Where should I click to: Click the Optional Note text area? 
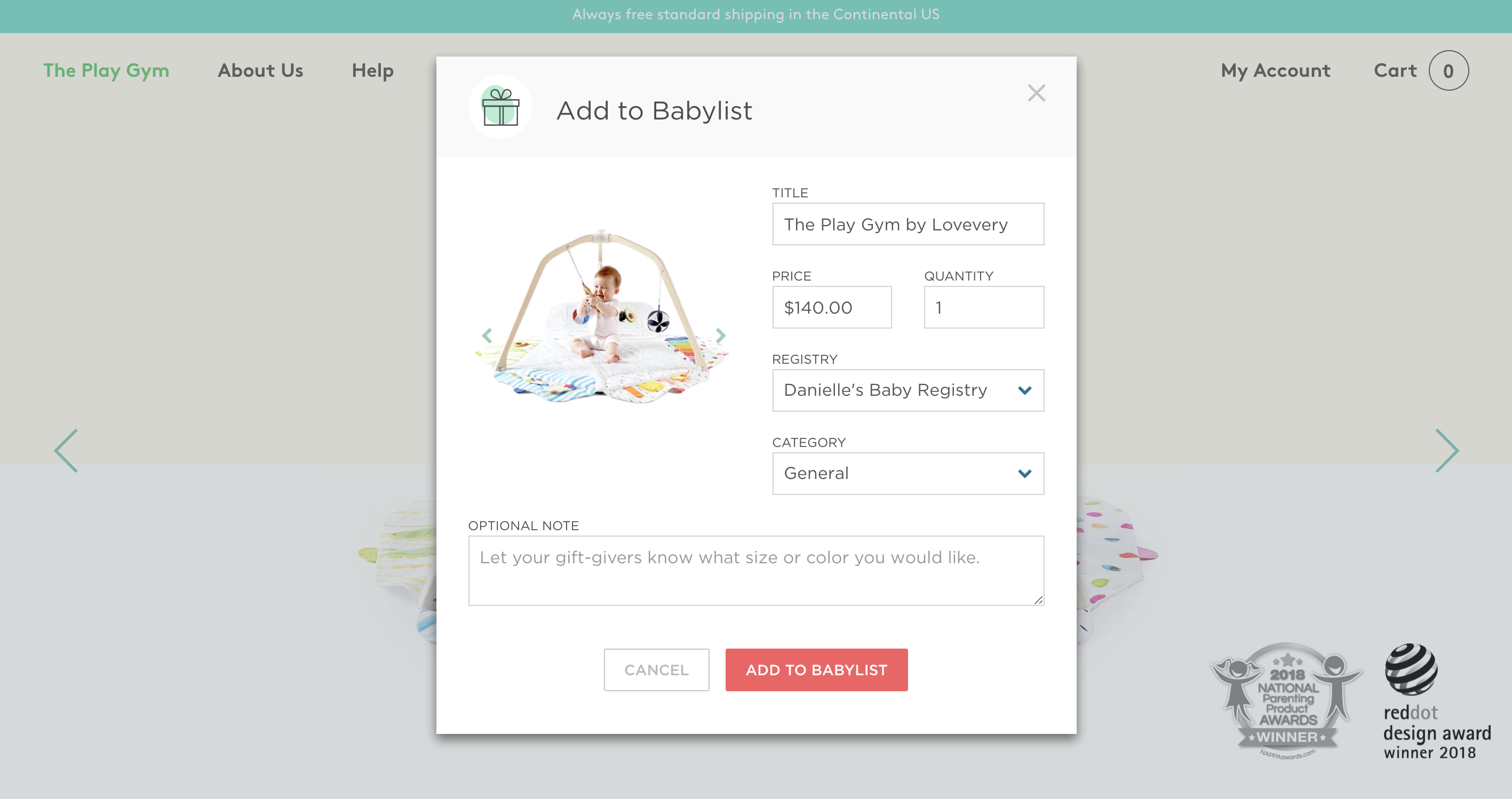click(756, 571)
